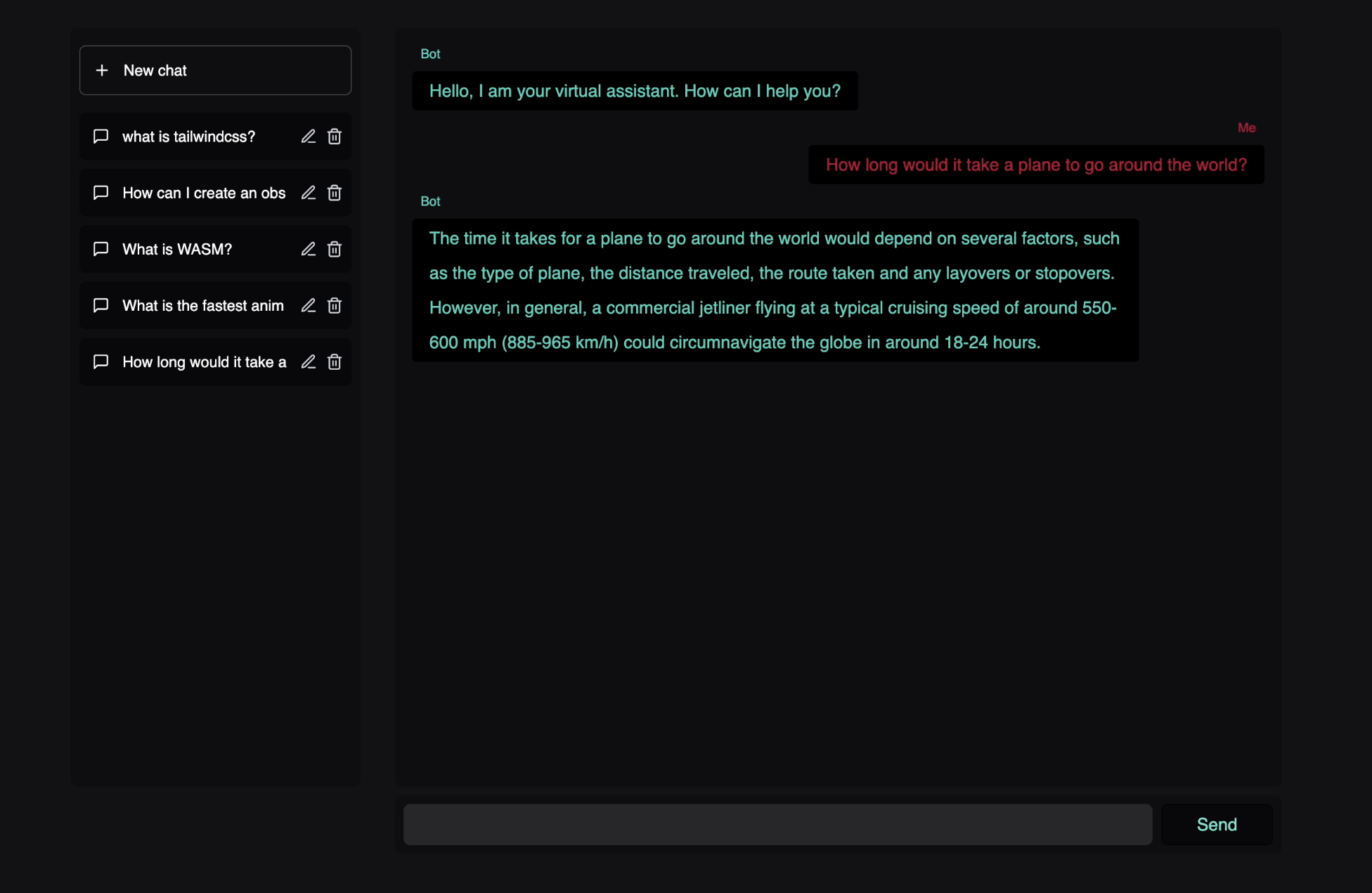Open the 'What is WASM?' conversation

coord(177,249)
